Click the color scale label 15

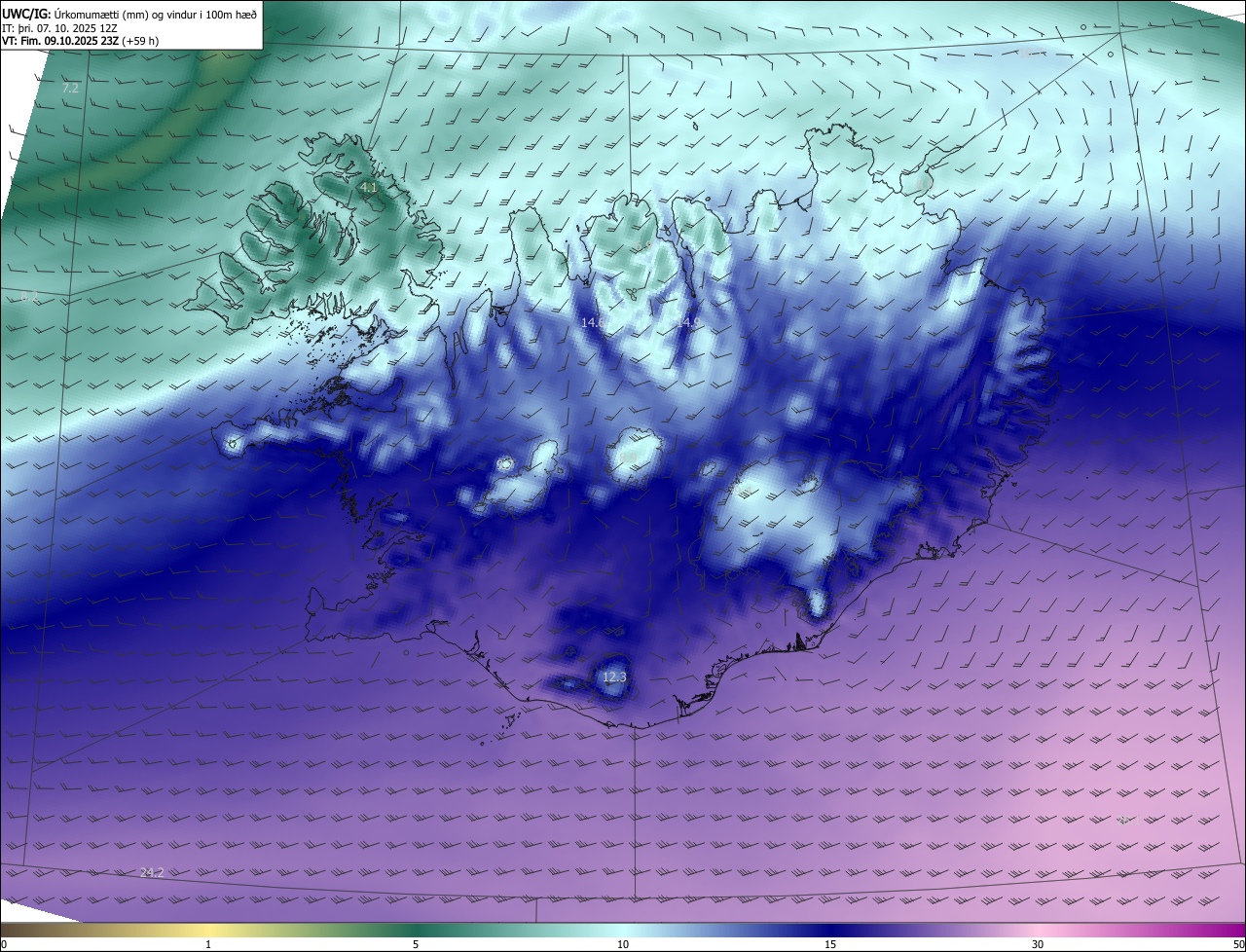[x=830, y=944]
